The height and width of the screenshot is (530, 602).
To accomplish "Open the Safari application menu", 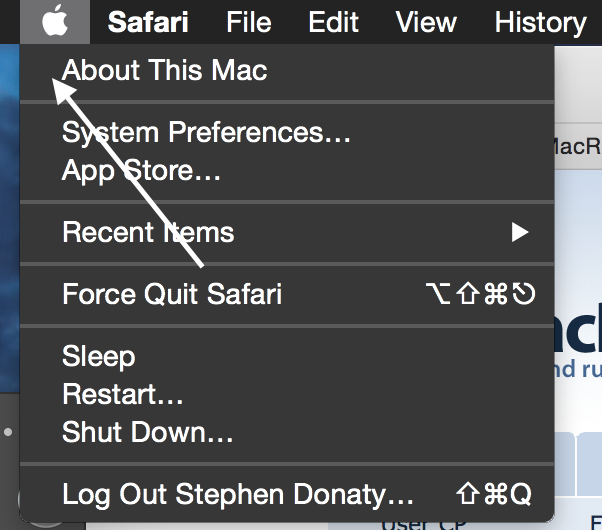I will [148, 22].
